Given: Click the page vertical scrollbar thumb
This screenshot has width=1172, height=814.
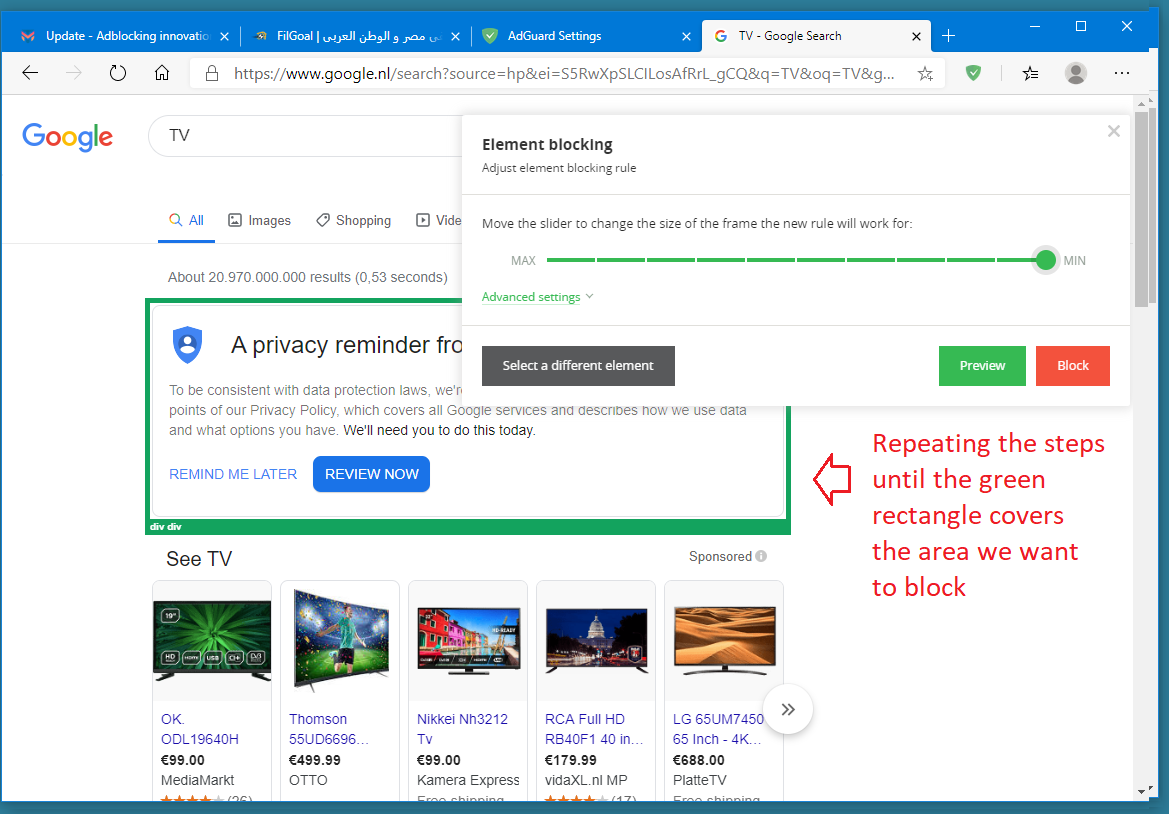Looking at the screenshot, I should pyautogui.click(x=1141, y=209).
